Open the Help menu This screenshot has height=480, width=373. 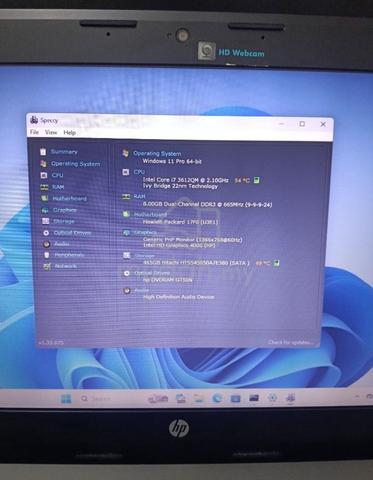69,133
